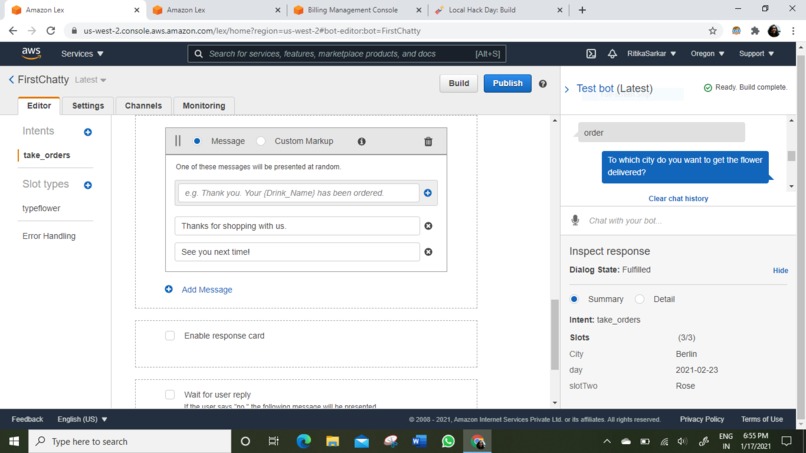Open File Explorer from taskbar

pos(333,441)
